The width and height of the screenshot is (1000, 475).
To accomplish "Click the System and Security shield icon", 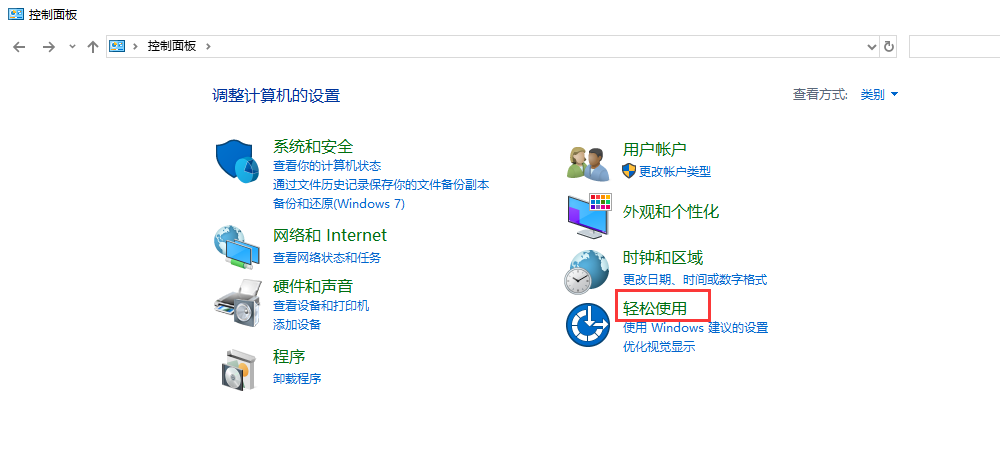I will click(238, 161).
